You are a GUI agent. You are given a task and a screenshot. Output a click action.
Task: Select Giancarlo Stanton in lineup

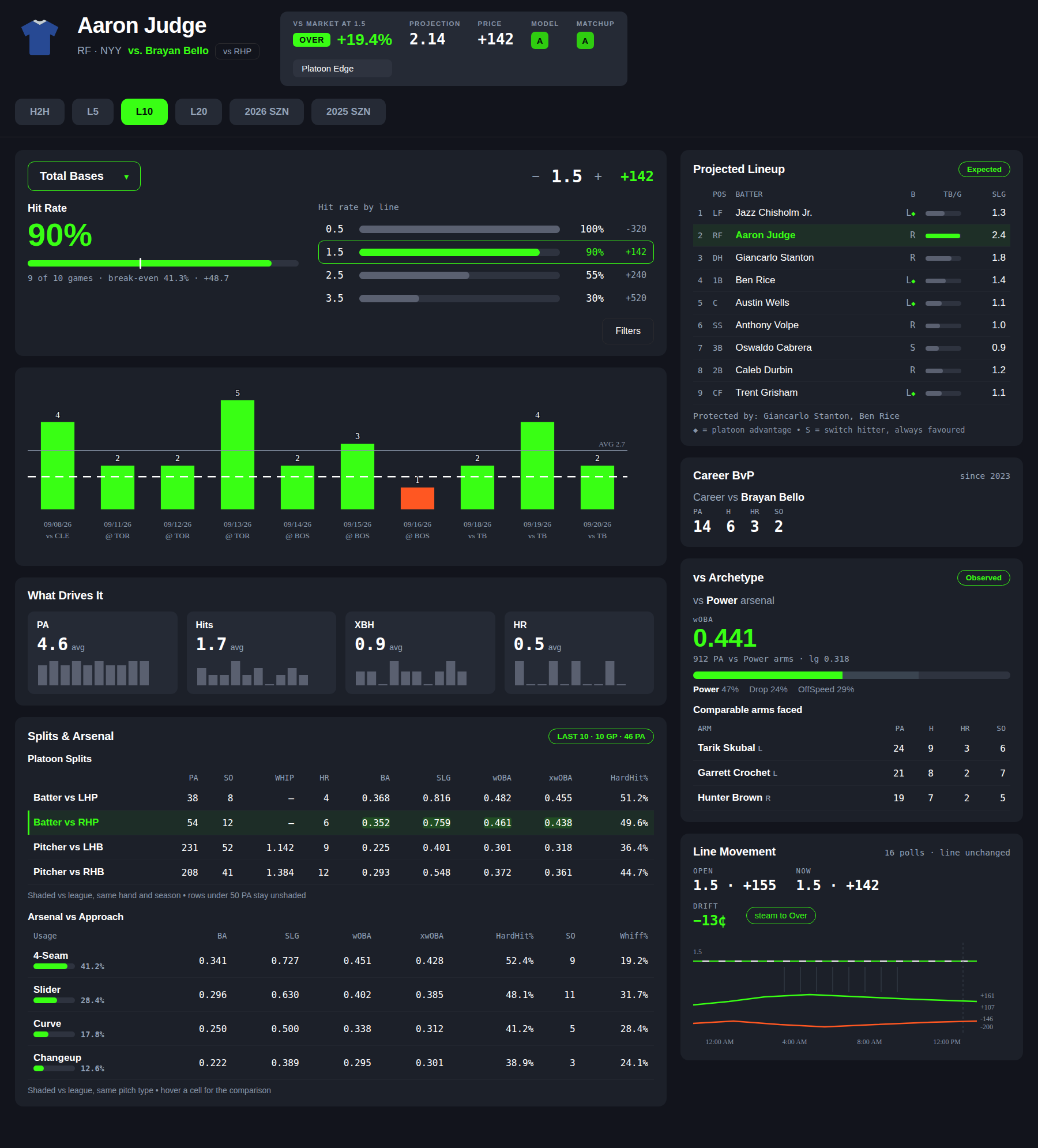tap(852, 257)
